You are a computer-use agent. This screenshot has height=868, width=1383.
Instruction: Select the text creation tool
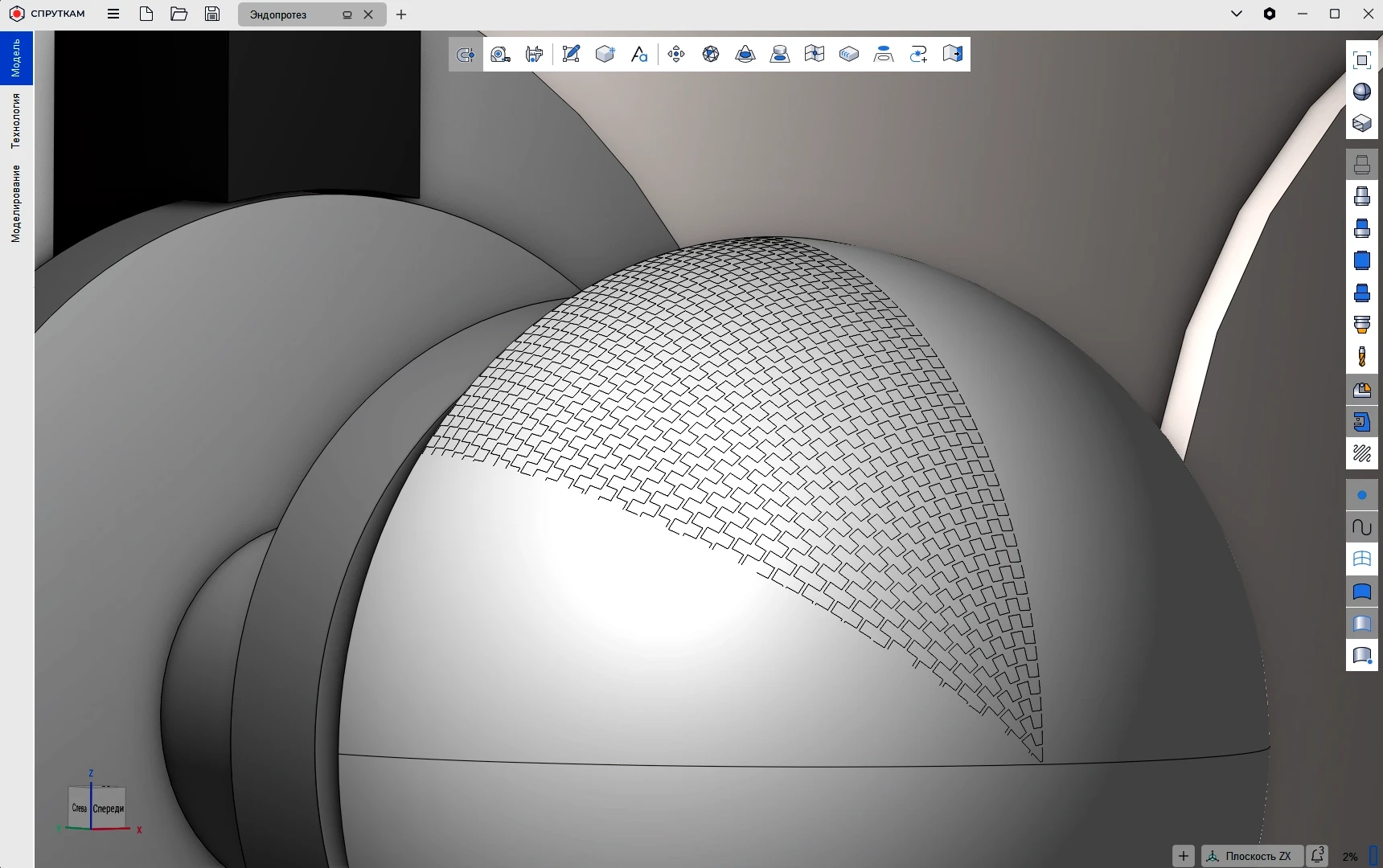click(x=640, y=54)
